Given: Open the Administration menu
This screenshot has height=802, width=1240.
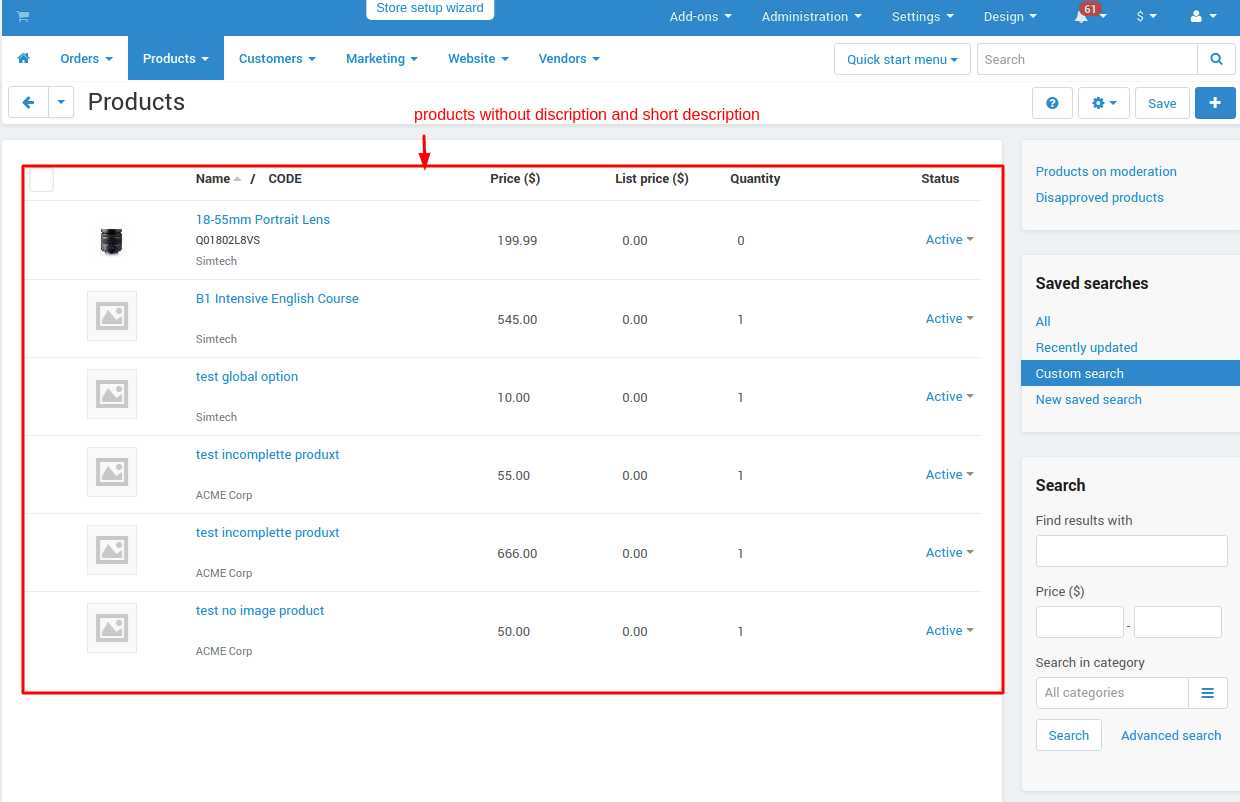Looking at the screenshot, I should point(811,17).
